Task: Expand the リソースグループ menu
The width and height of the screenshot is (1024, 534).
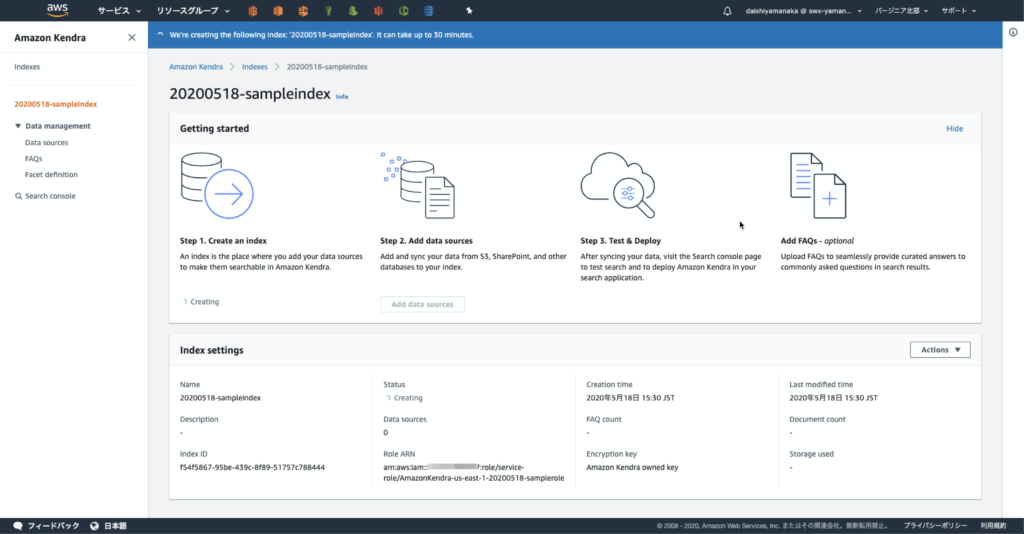Action: [193, 11]
